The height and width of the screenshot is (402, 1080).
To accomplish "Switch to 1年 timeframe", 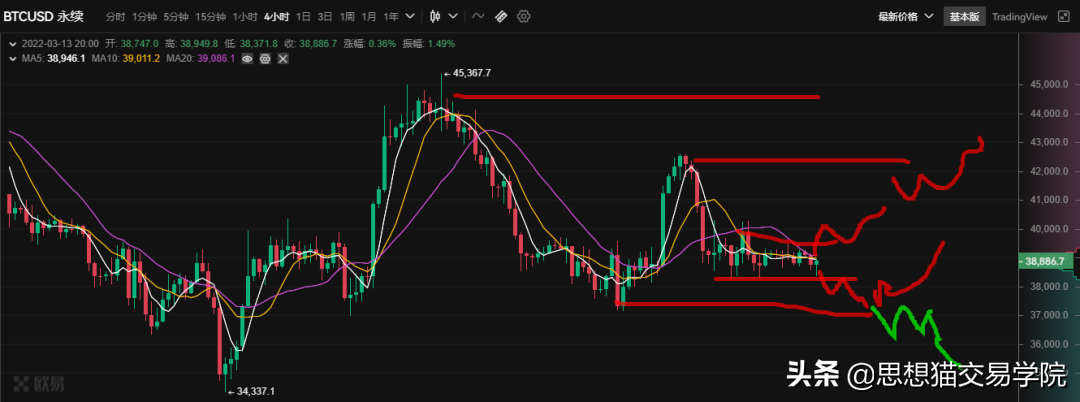I will 391,17.
